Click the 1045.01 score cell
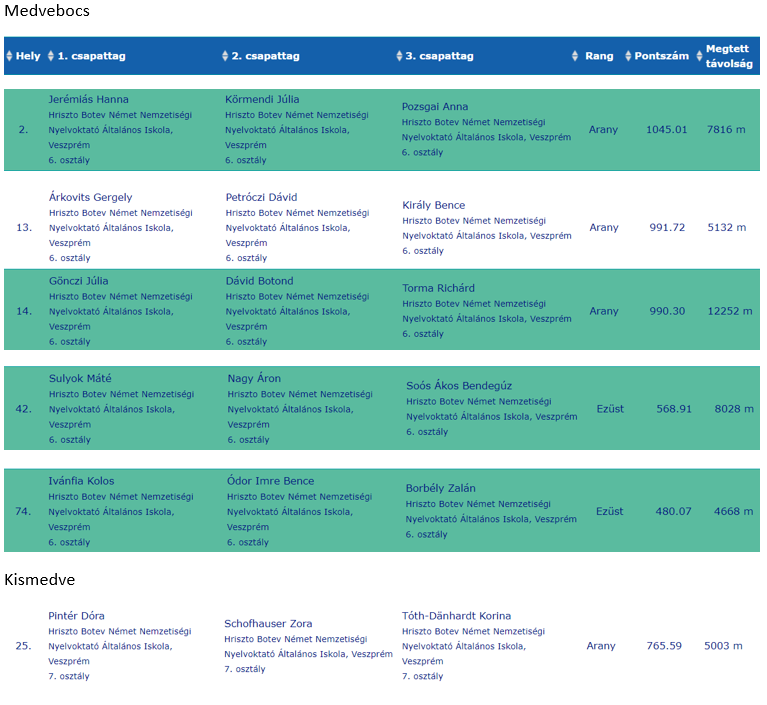Viewport: 767px width, 705px height. pyautogui.click(x=667, y=130)
